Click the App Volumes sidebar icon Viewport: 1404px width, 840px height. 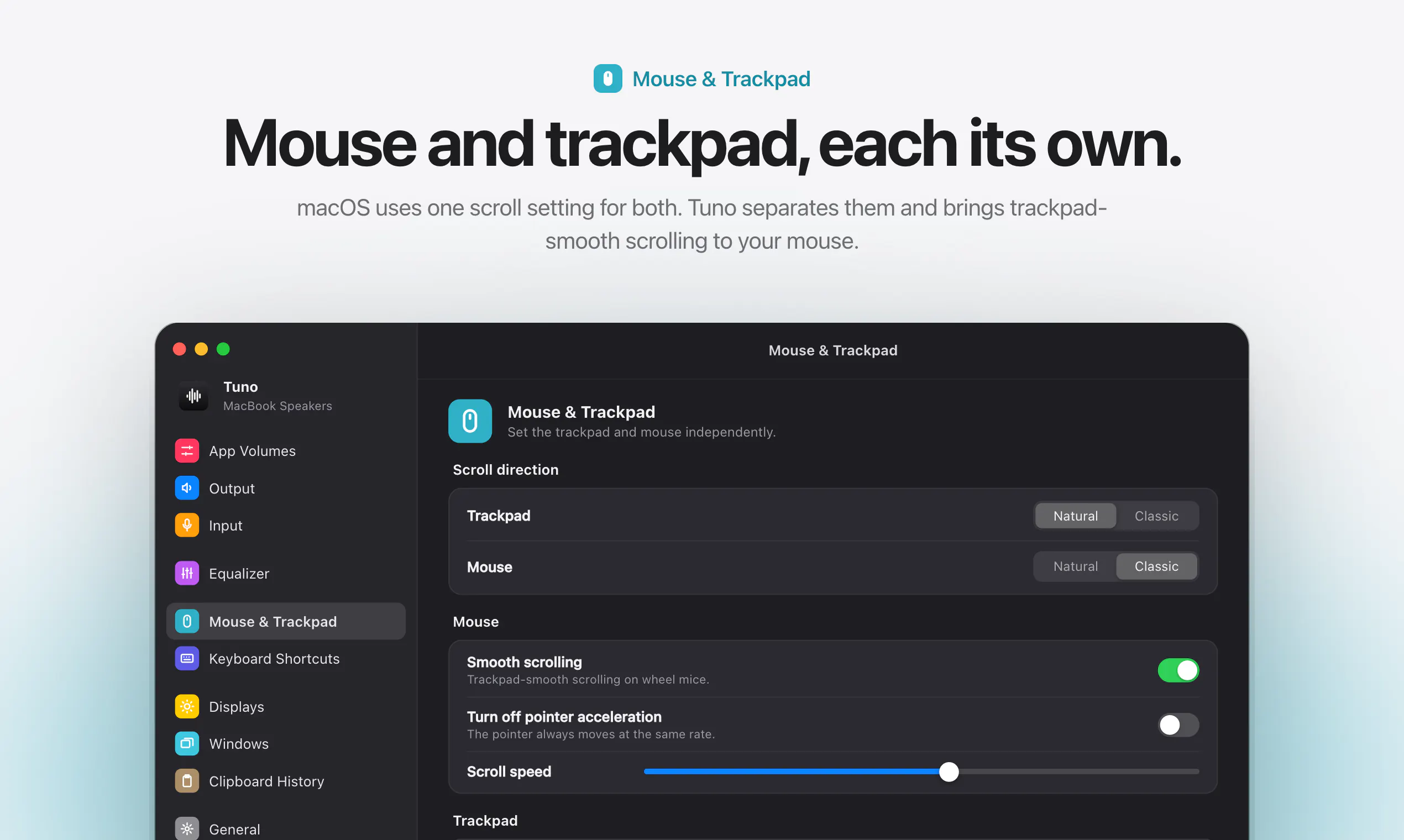[x=187, y=450]
